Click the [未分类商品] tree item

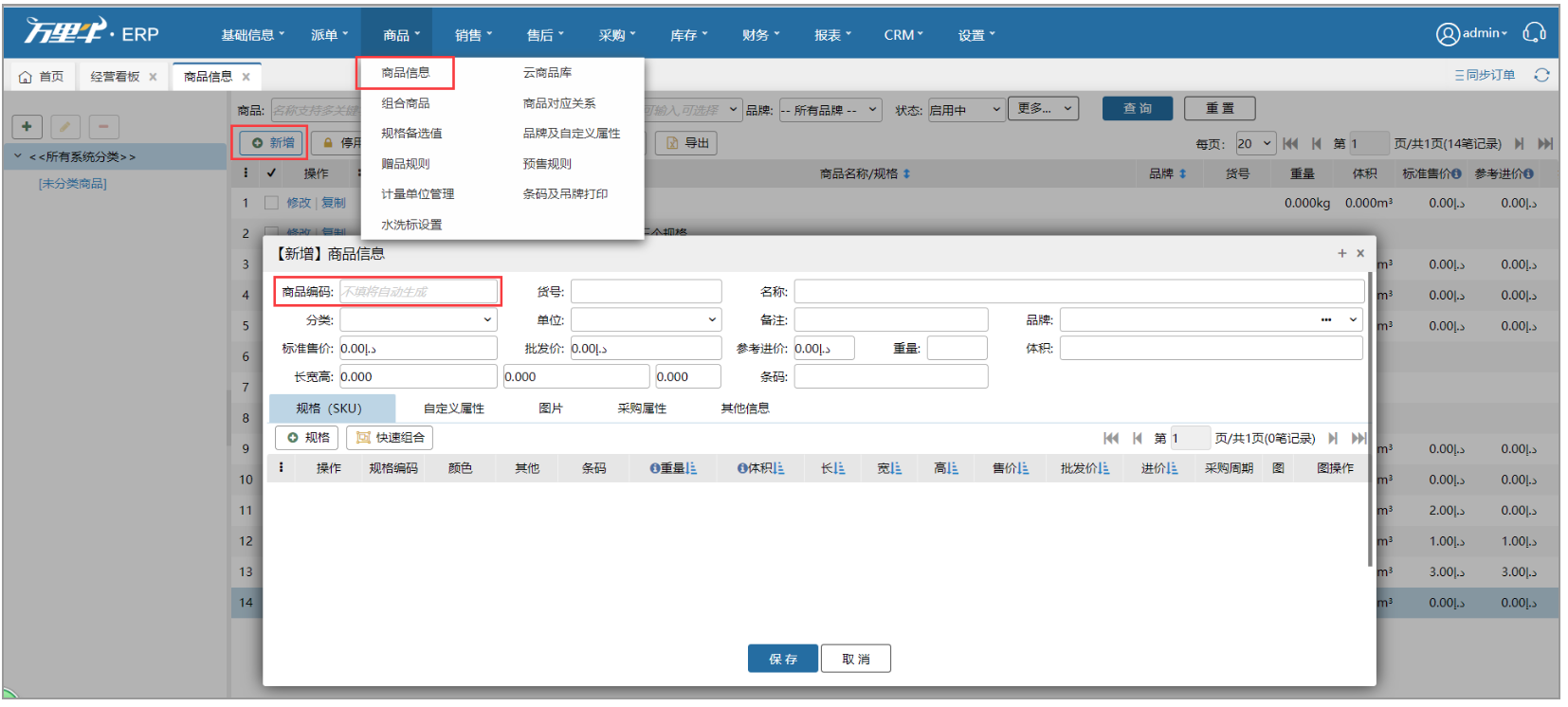[73, 184]
